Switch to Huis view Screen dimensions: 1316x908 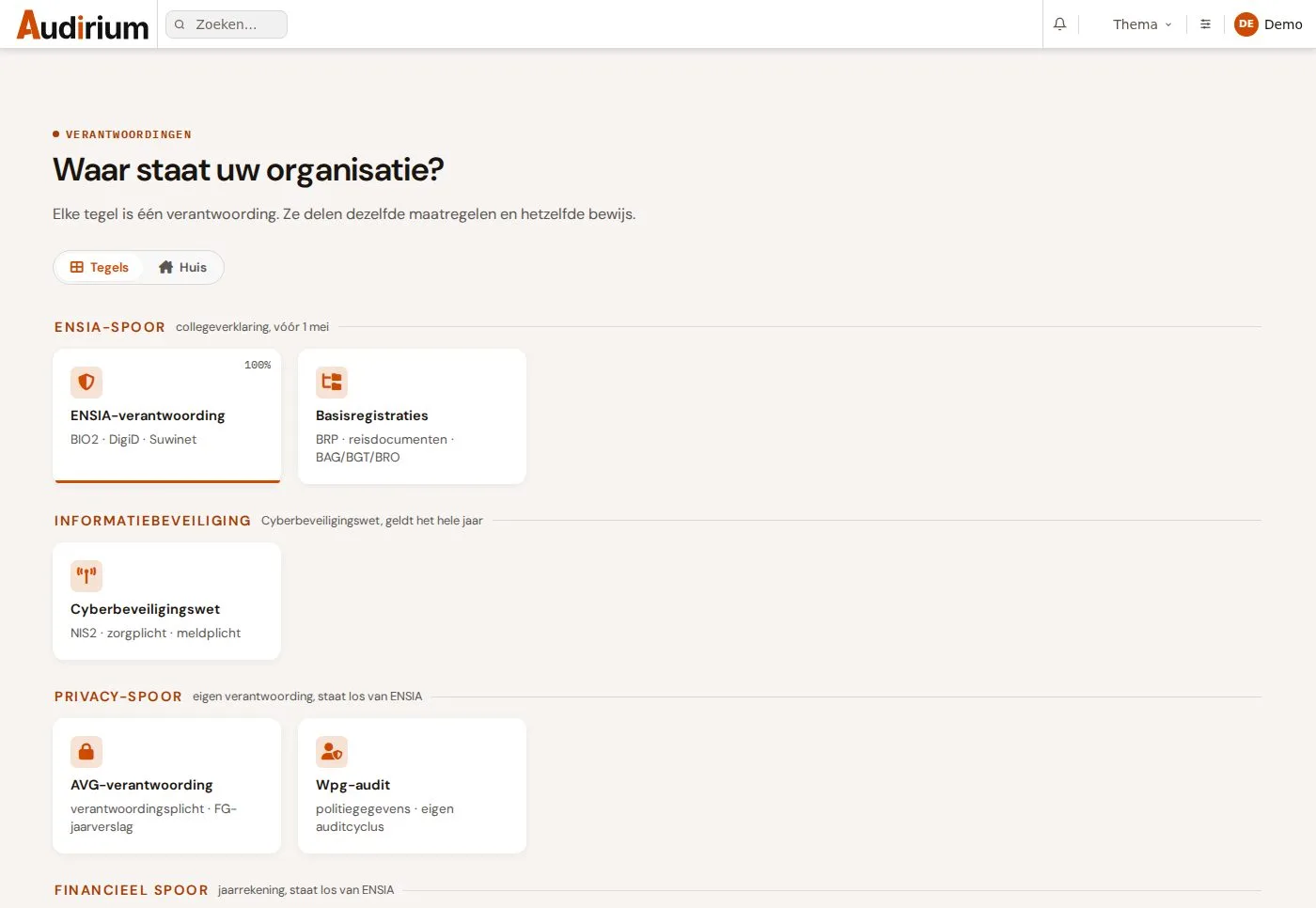tap(182, 267)
